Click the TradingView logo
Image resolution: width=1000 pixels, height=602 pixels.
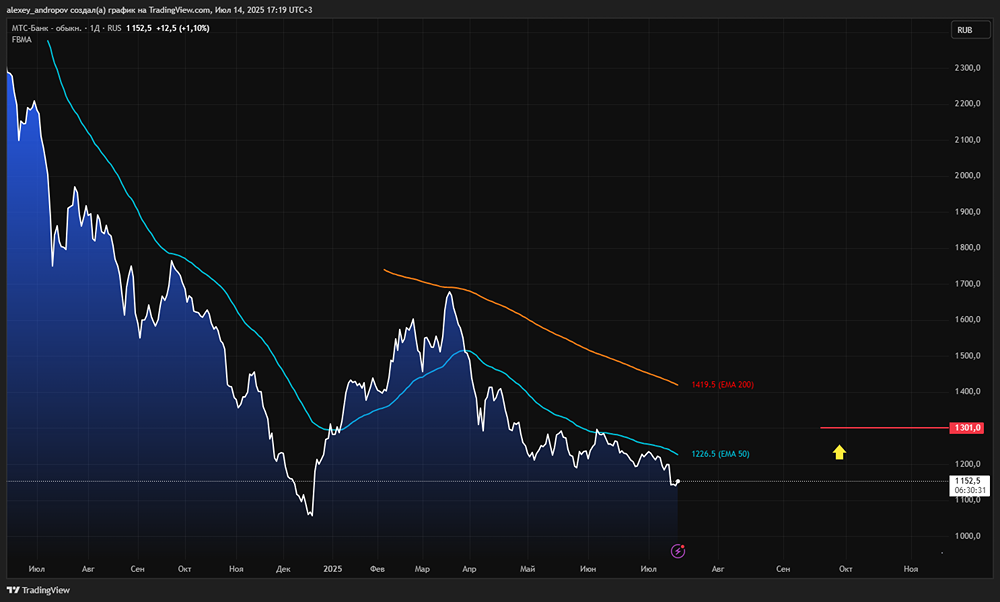coord(38,590)
